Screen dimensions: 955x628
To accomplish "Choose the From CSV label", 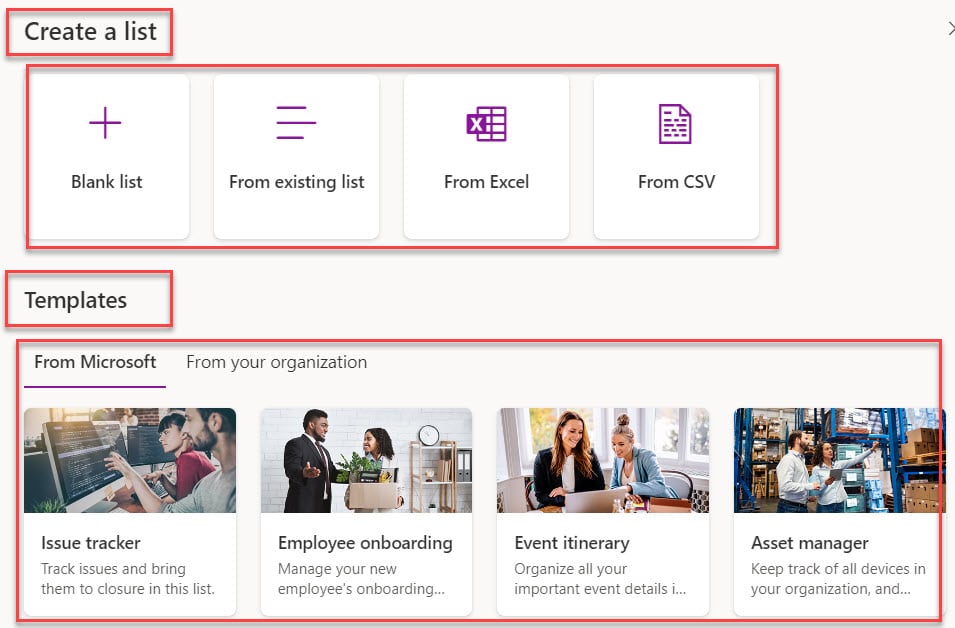I will pos(677,182).
